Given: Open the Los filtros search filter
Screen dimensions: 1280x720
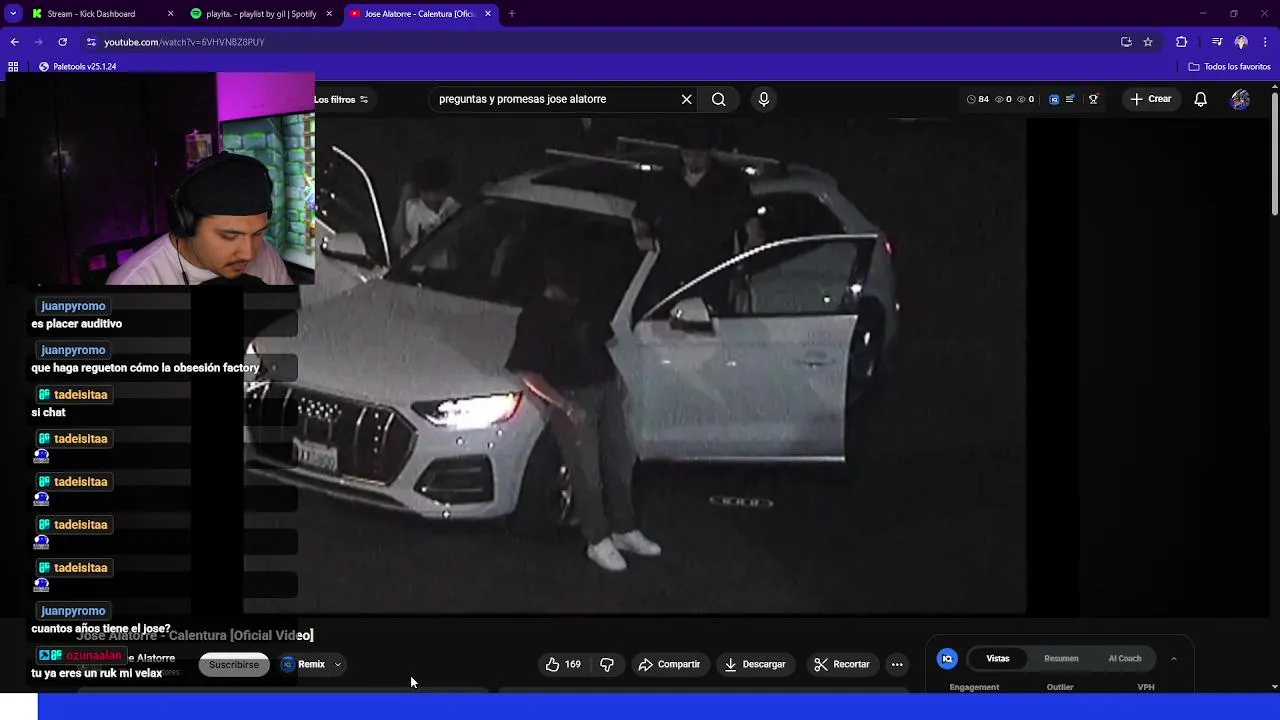Looking at the screenshot, I should [x=341, y=99].
